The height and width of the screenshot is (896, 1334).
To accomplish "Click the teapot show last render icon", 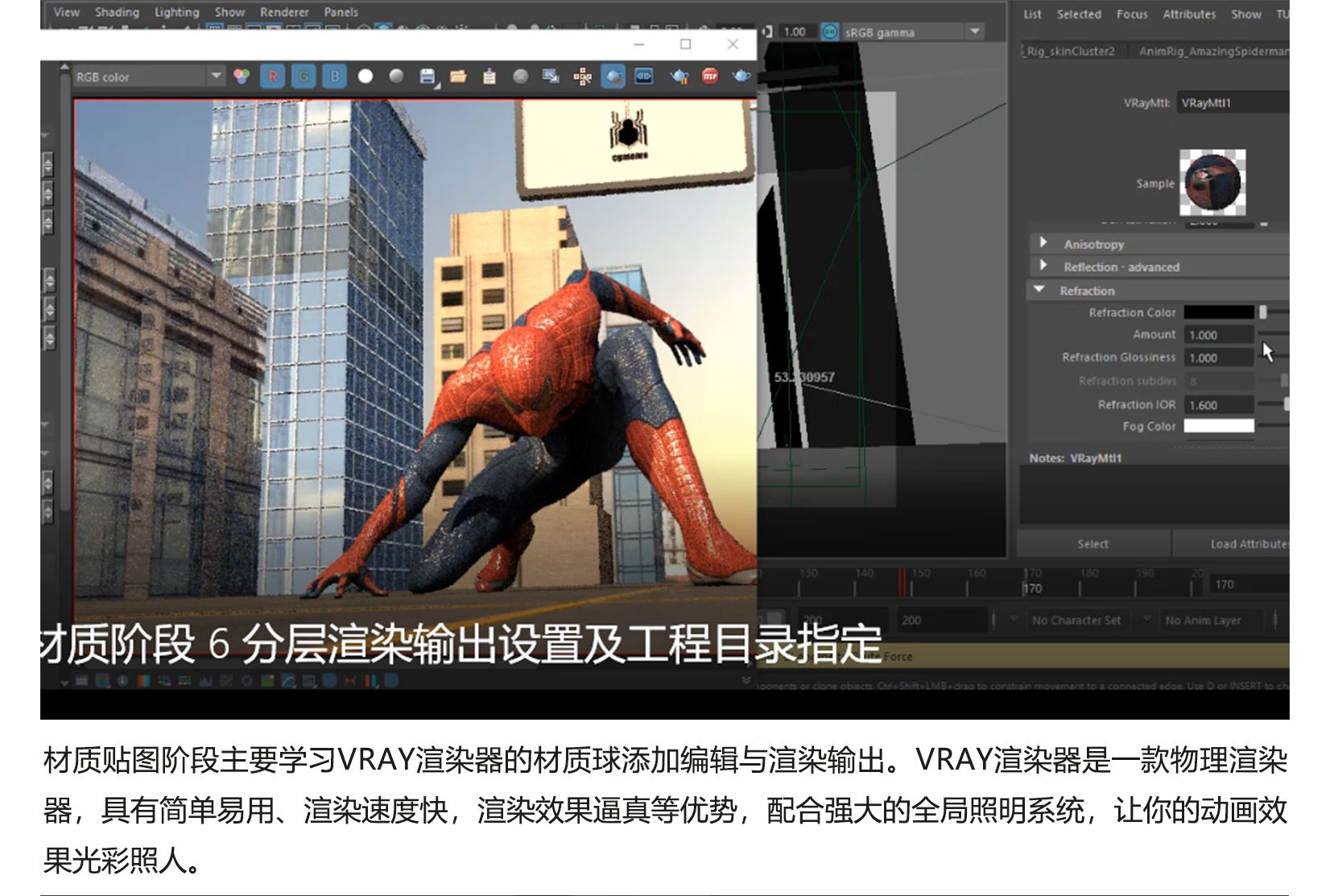I will [x=679, y=76].
